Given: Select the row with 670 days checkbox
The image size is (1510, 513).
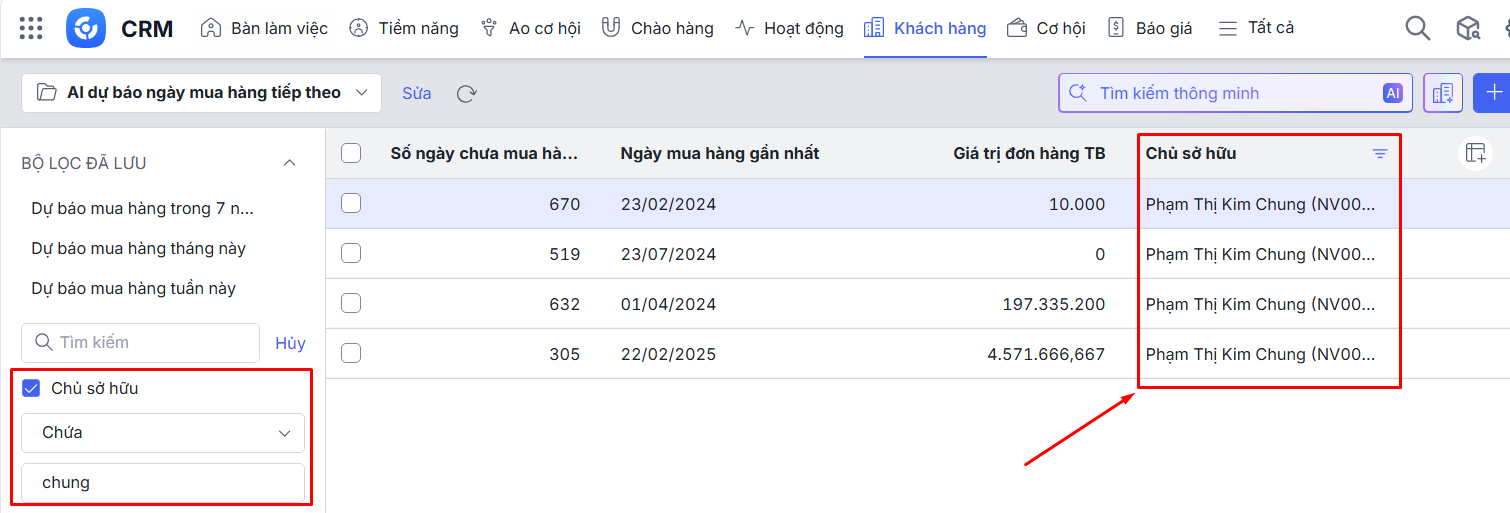Looking at the screenshot, I should coord(351,203).
